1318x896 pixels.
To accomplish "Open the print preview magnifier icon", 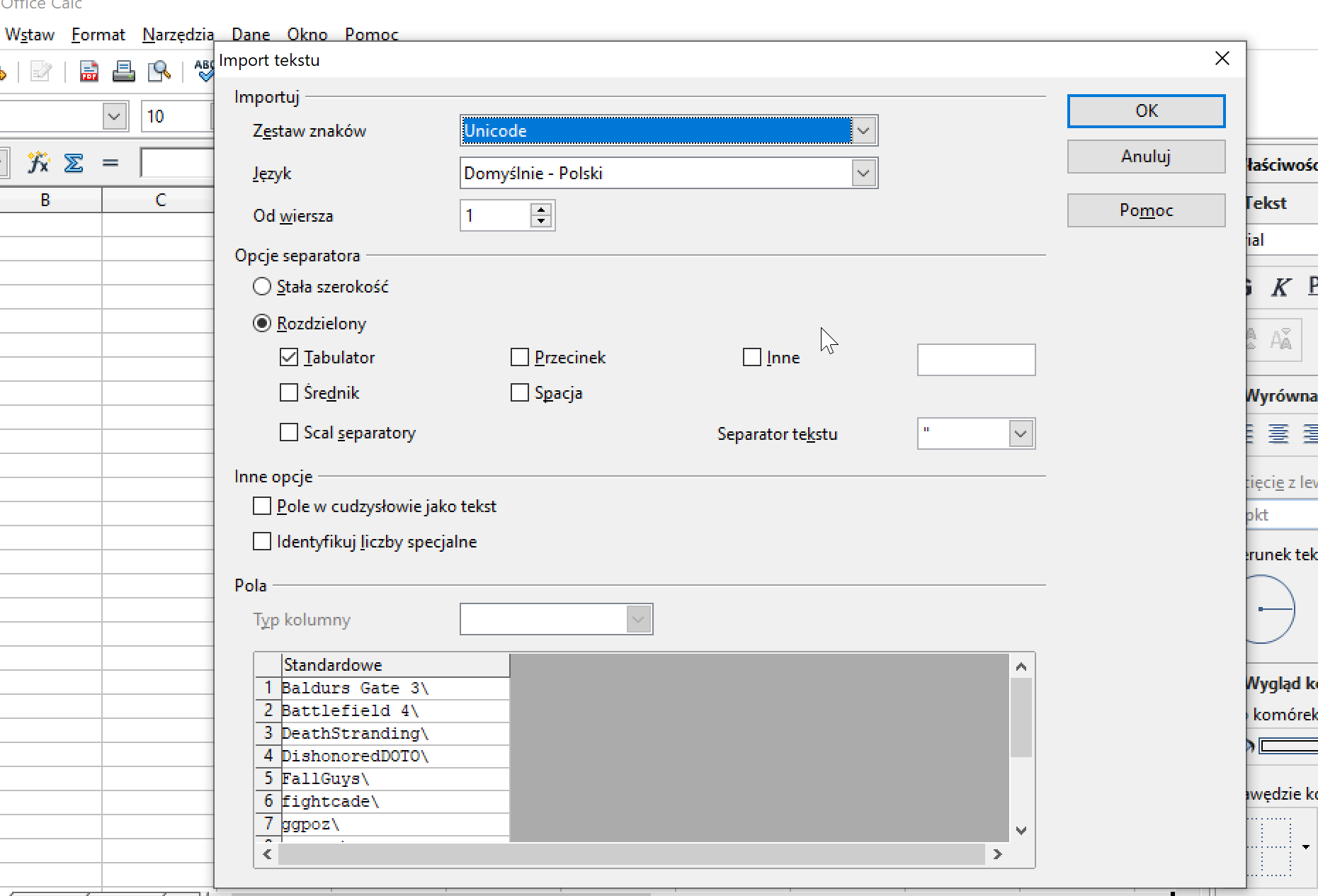I will pyautogui.click(x=159, y=72).
